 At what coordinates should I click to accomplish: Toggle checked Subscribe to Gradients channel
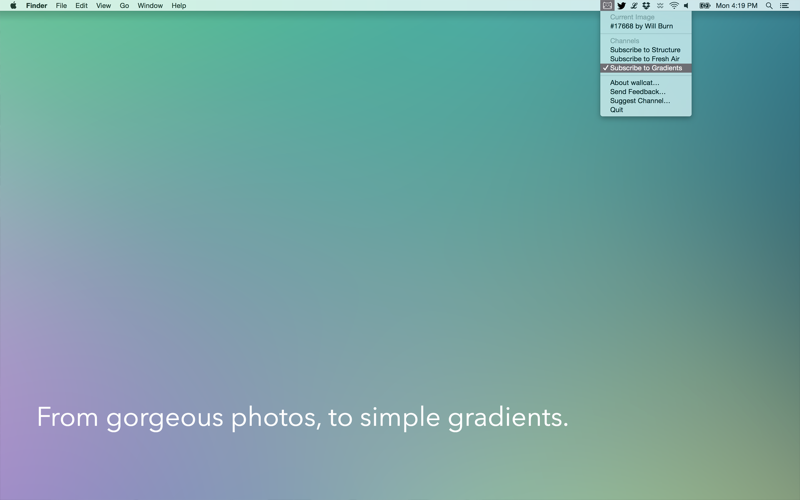[x=646, y=68]
